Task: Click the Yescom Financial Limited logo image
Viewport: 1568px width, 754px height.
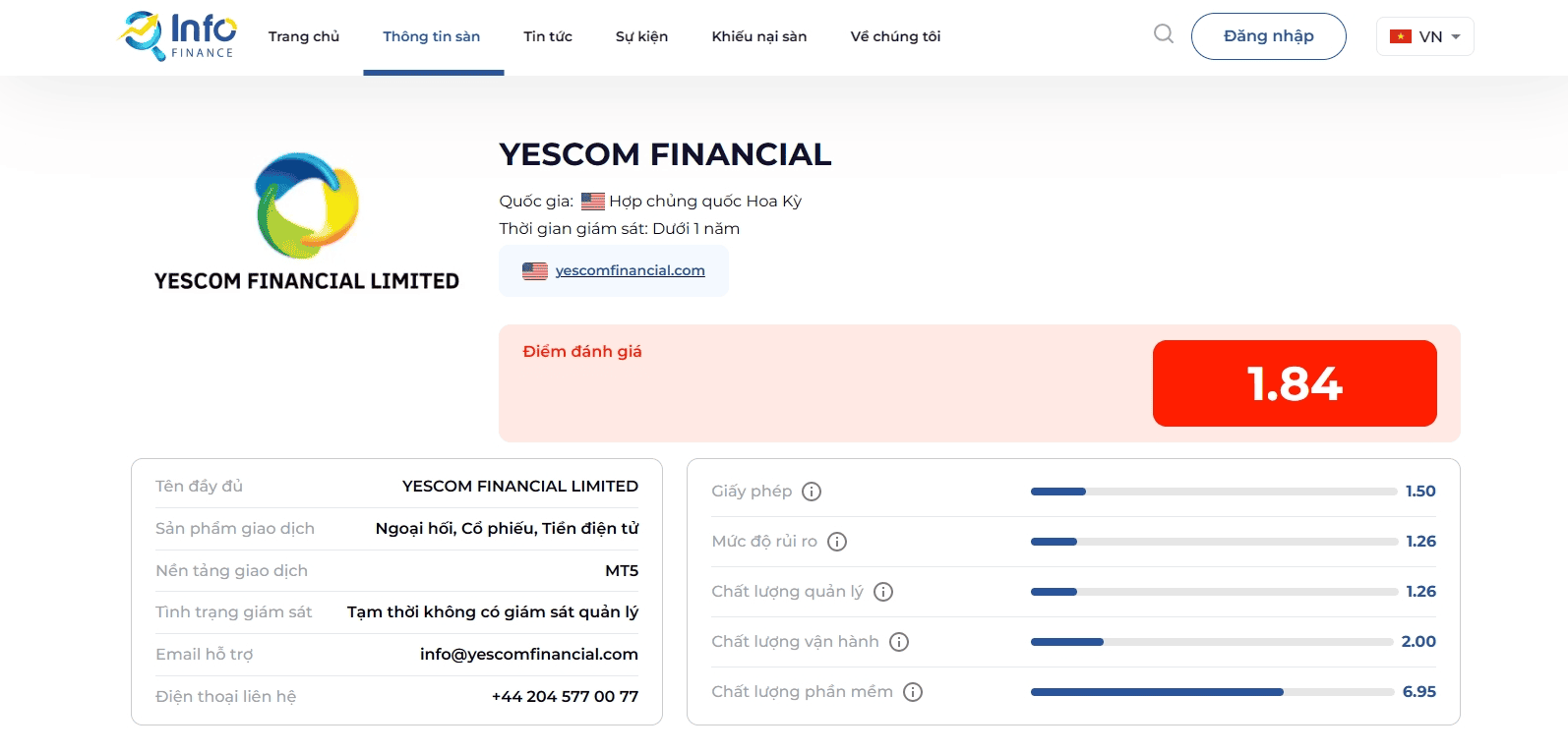Action: pyautogui.click(x=307, y=221)
